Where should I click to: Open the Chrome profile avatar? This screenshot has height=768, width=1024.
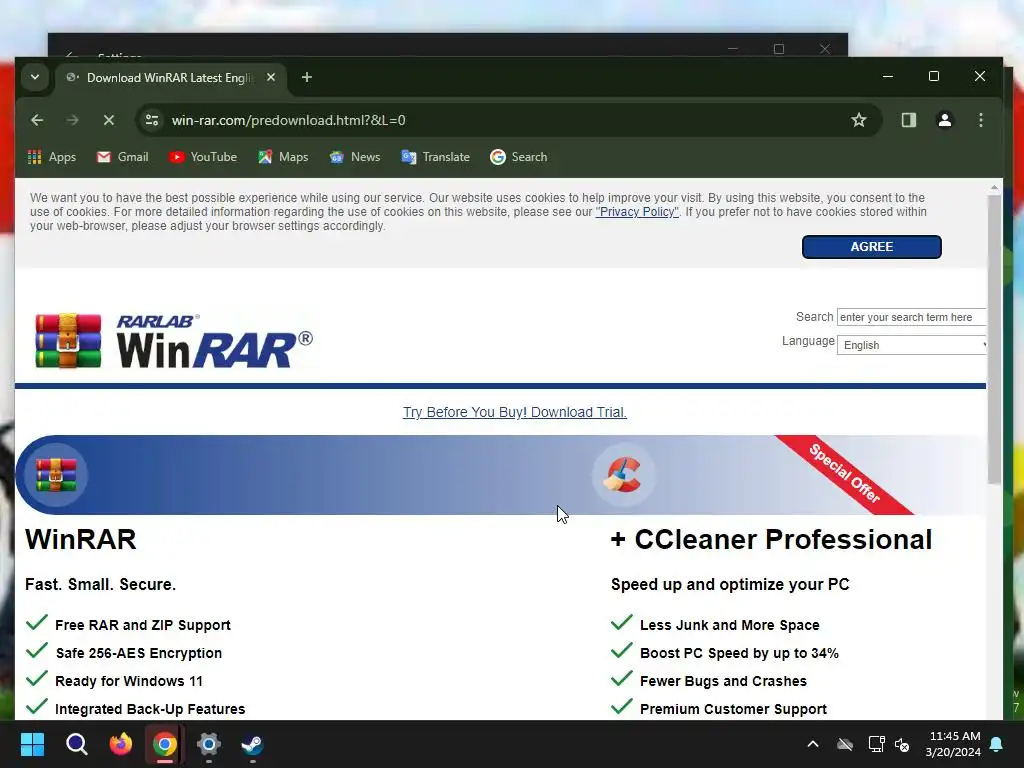pos(944,120)
